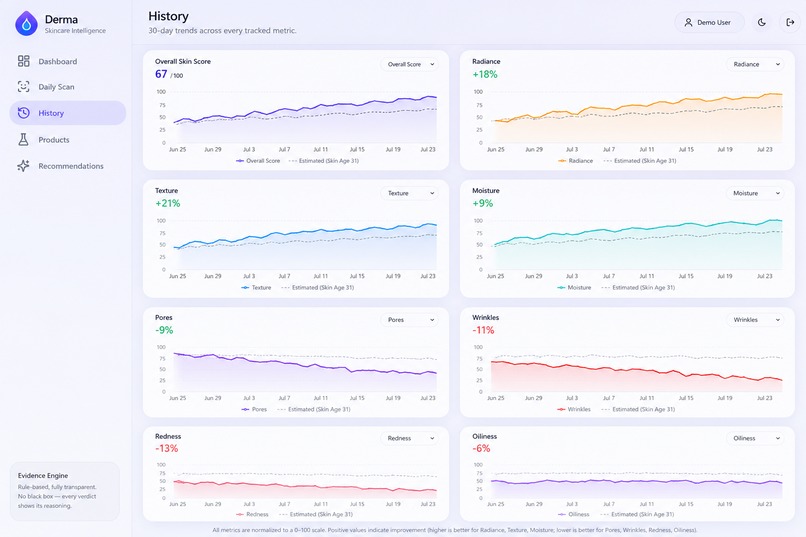Toggle Estimated series in Texture chart legend

coord(318,288)
